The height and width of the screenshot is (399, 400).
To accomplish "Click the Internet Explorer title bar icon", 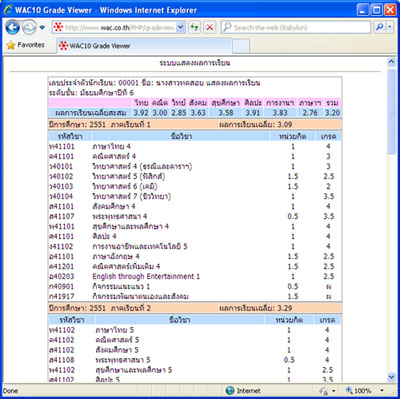I will point(8,10).
